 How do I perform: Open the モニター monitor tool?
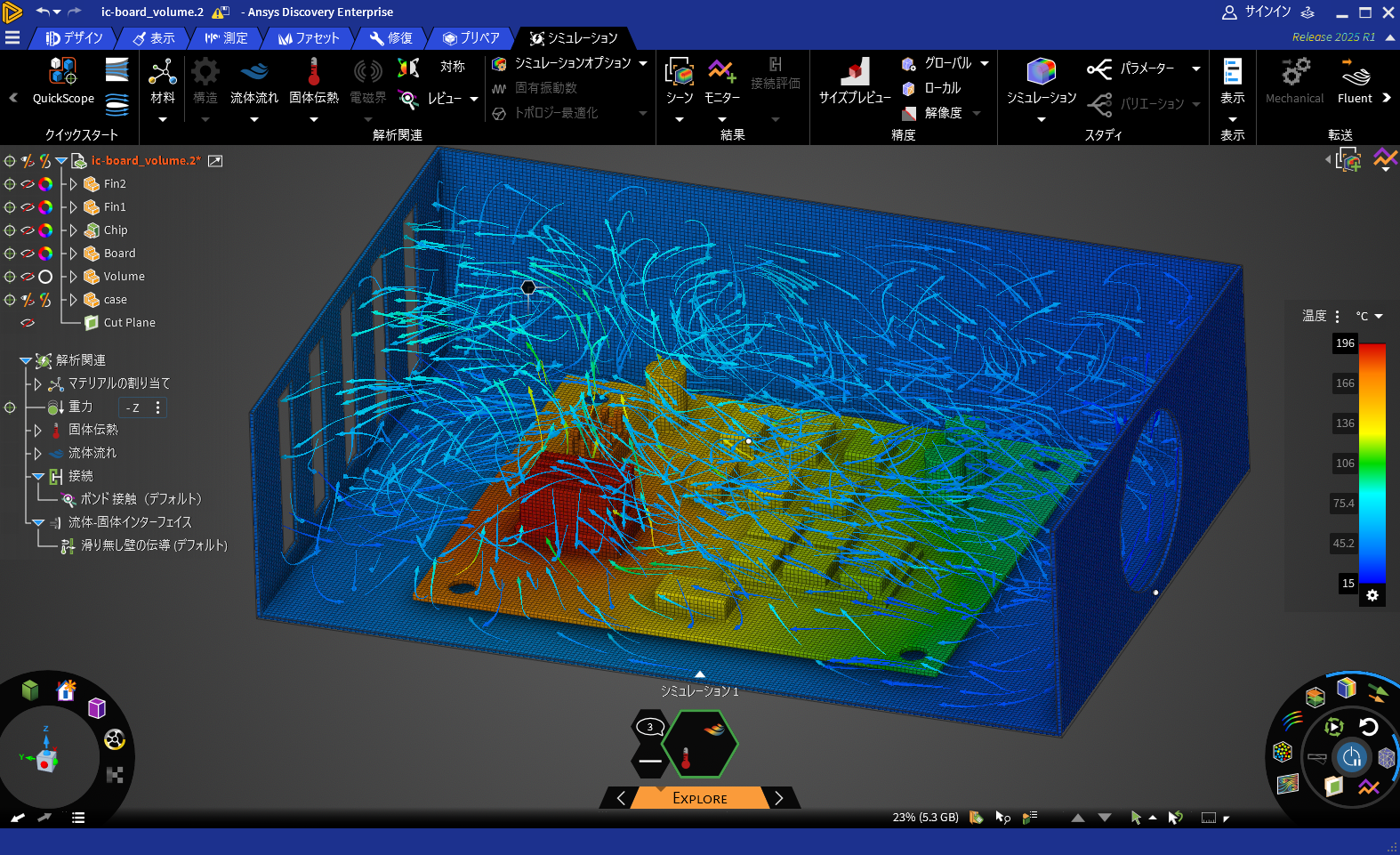click(x=721, y=80)
